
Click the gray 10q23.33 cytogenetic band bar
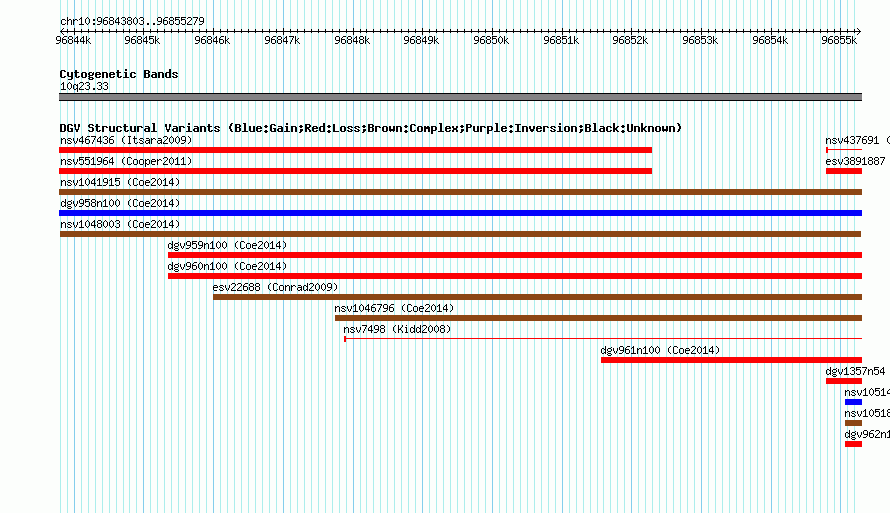[x=460, y=97]
